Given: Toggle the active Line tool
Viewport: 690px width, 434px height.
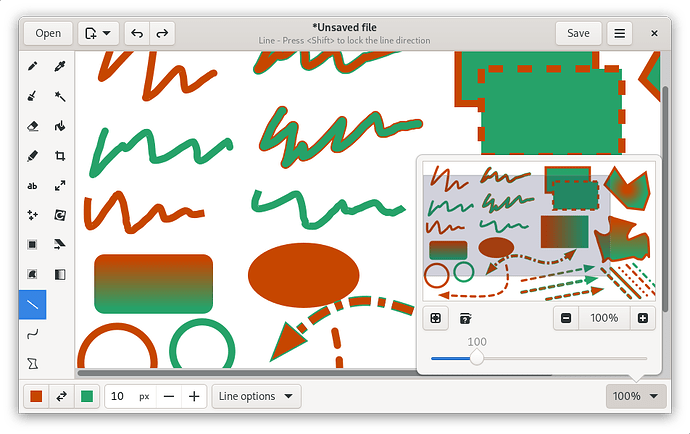Looking at the screenshot, I should click(x=33, y=304).
